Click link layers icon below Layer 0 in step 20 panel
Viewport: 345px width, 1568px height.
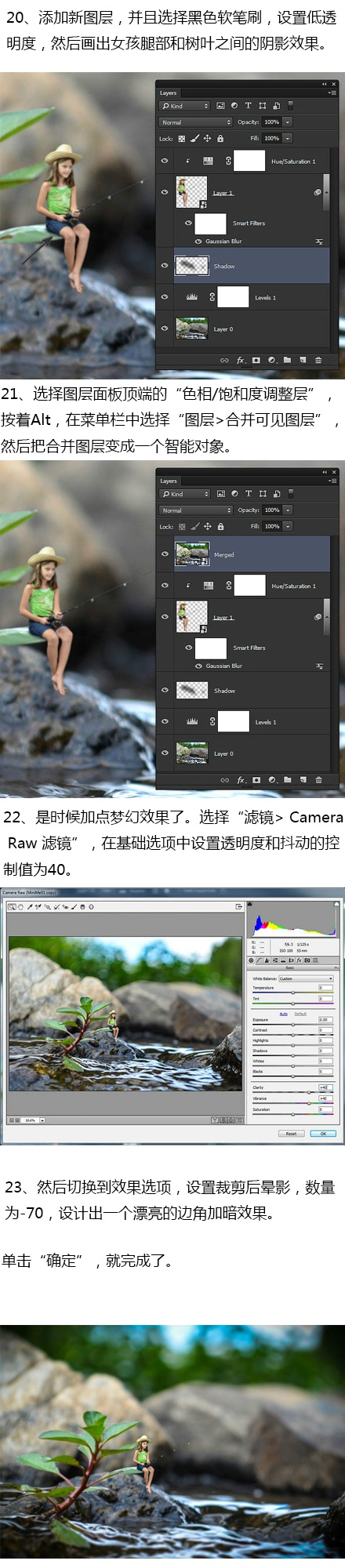click(x=224, y=361)
